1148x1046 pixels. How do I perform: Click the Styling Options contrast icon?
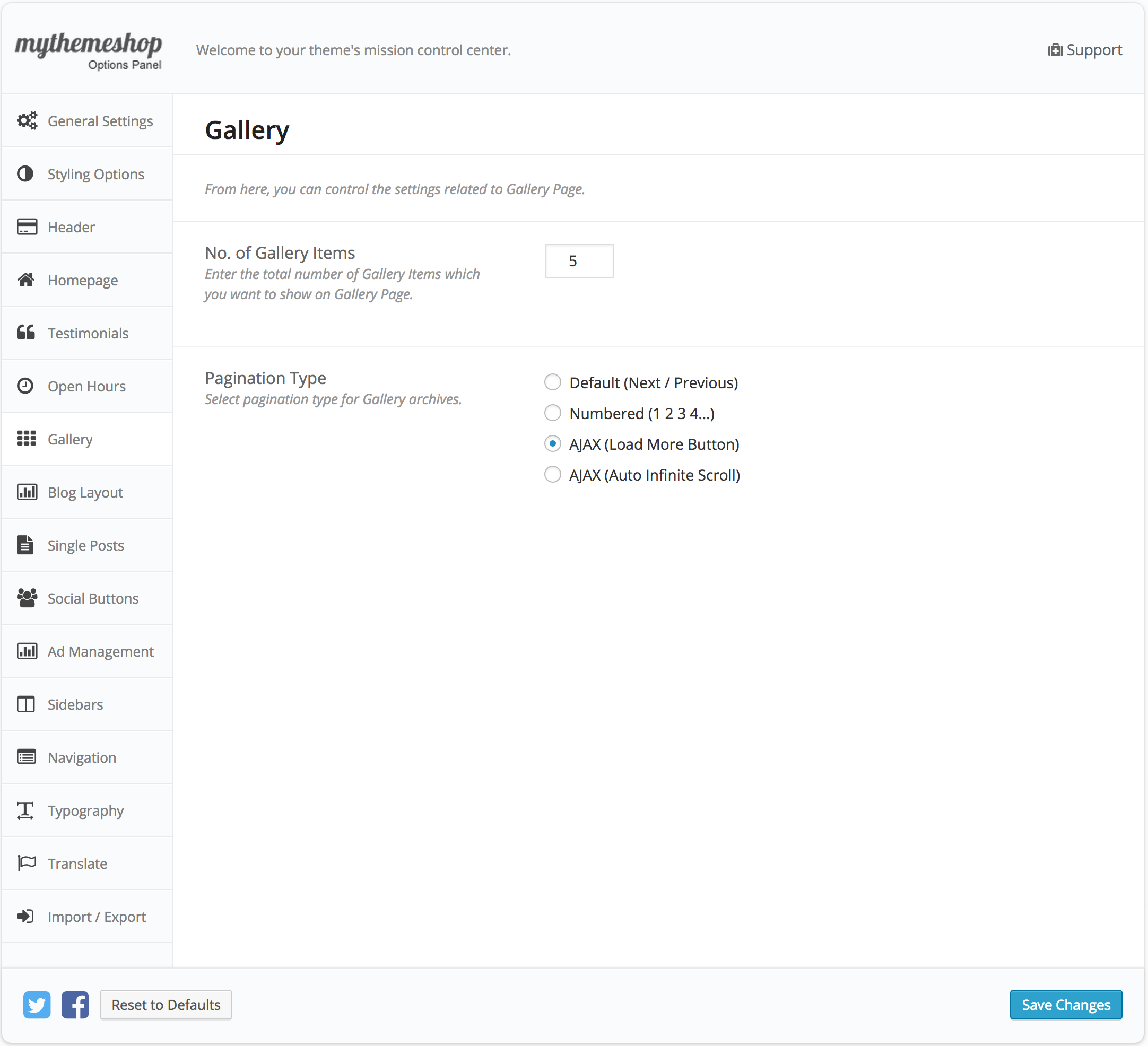click(25, 173)
